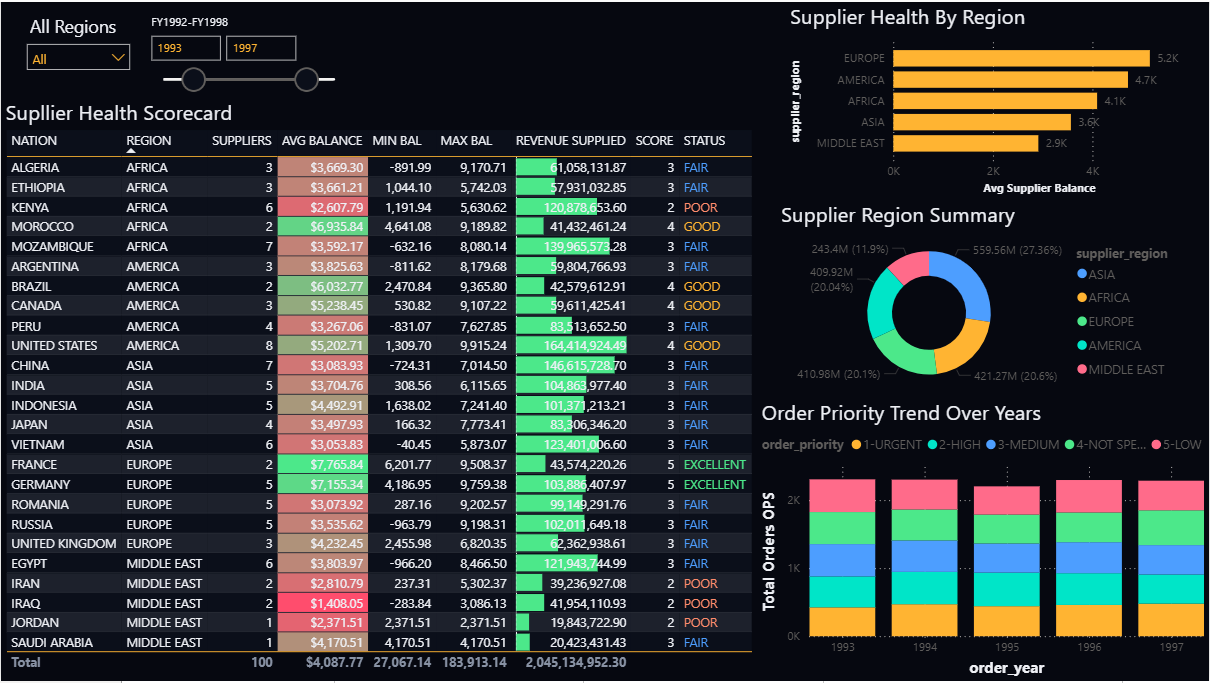
Task: Click the right handle of the year slider
Action: pos(307,79)
